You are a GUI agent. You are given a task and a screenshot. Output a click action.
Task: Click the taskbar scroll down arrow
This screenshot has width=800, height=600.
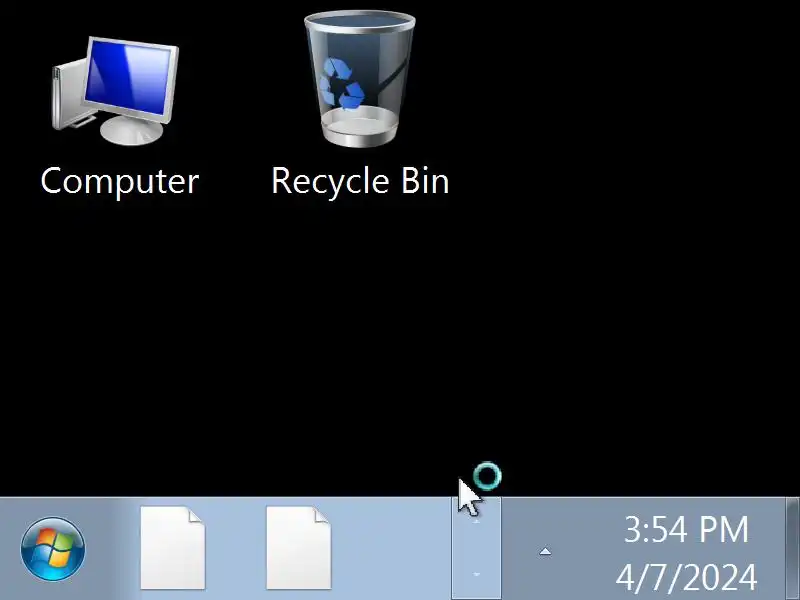[x=476, y=574]
